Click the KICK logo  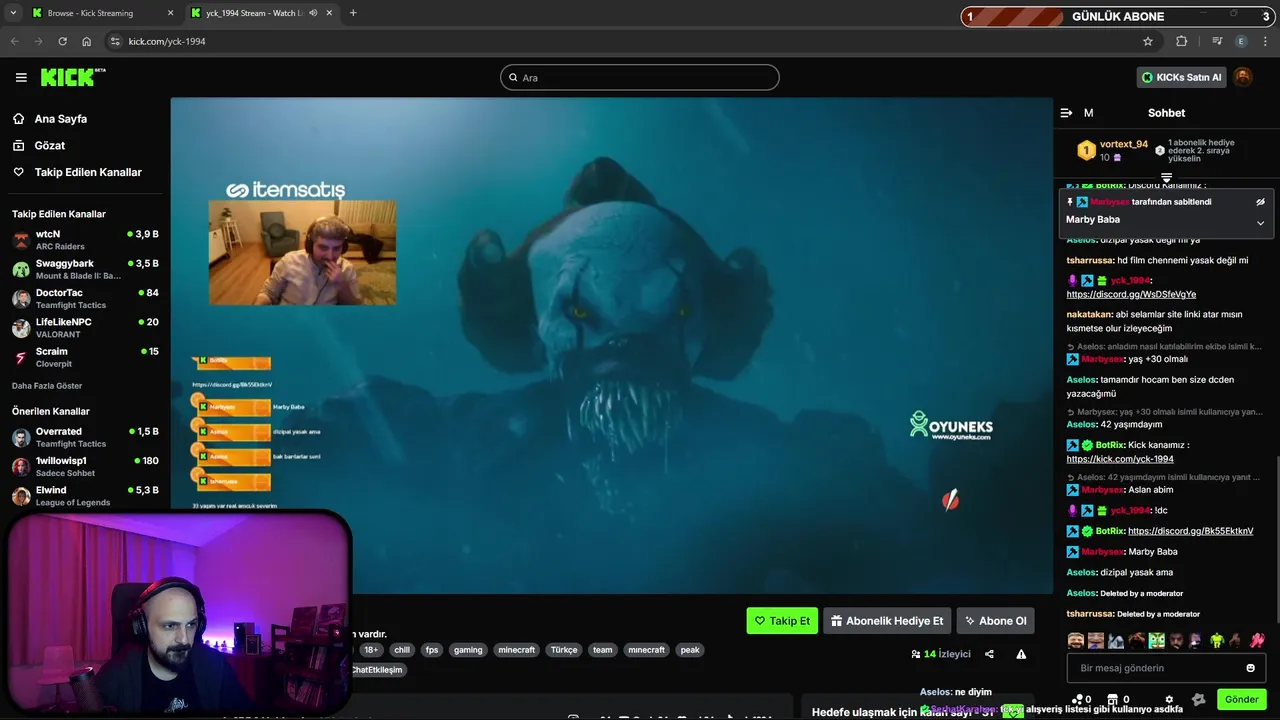[72, 77]
